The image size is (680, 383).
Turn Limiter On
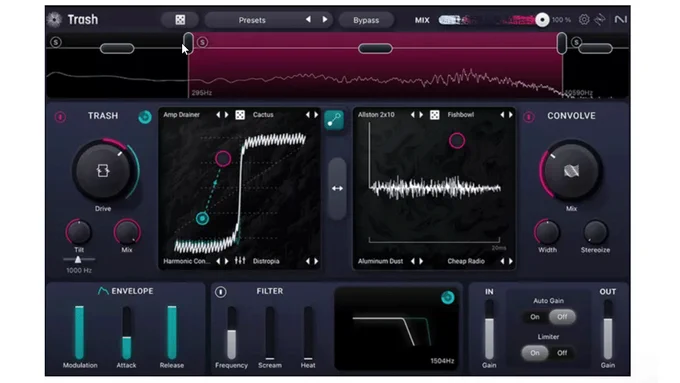(x=535, y=353)
